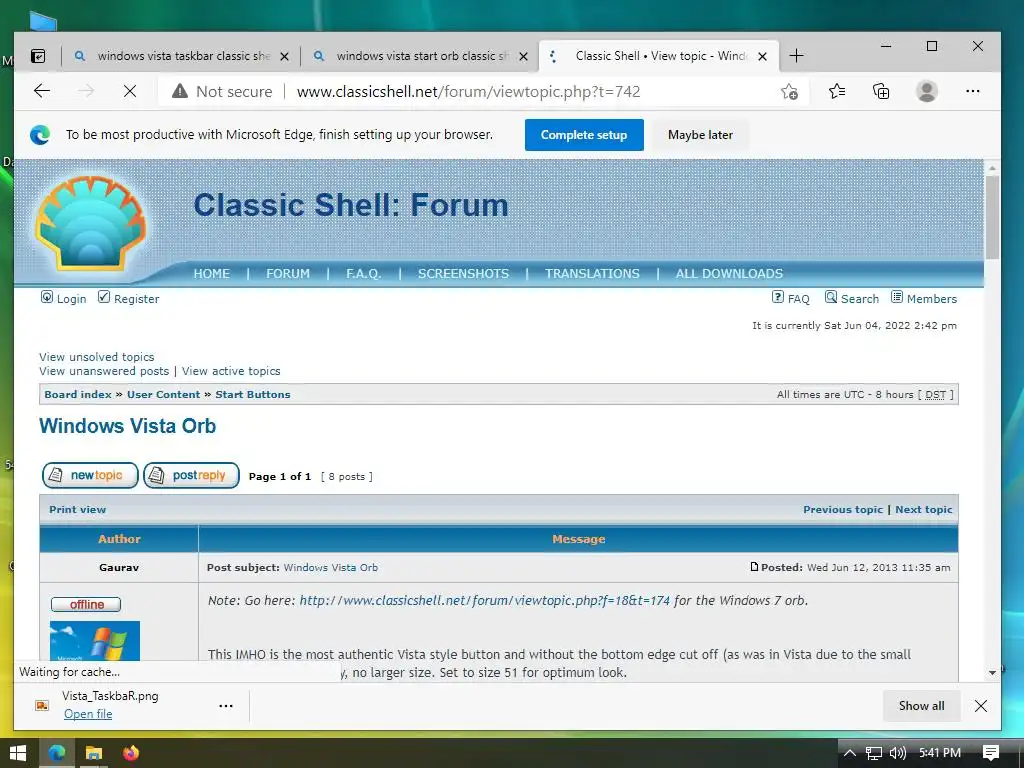This screenshot has height=768, width=1024.
Task: Click the Vista_TaskbaR.png download file icon
Action: [42, 705]
